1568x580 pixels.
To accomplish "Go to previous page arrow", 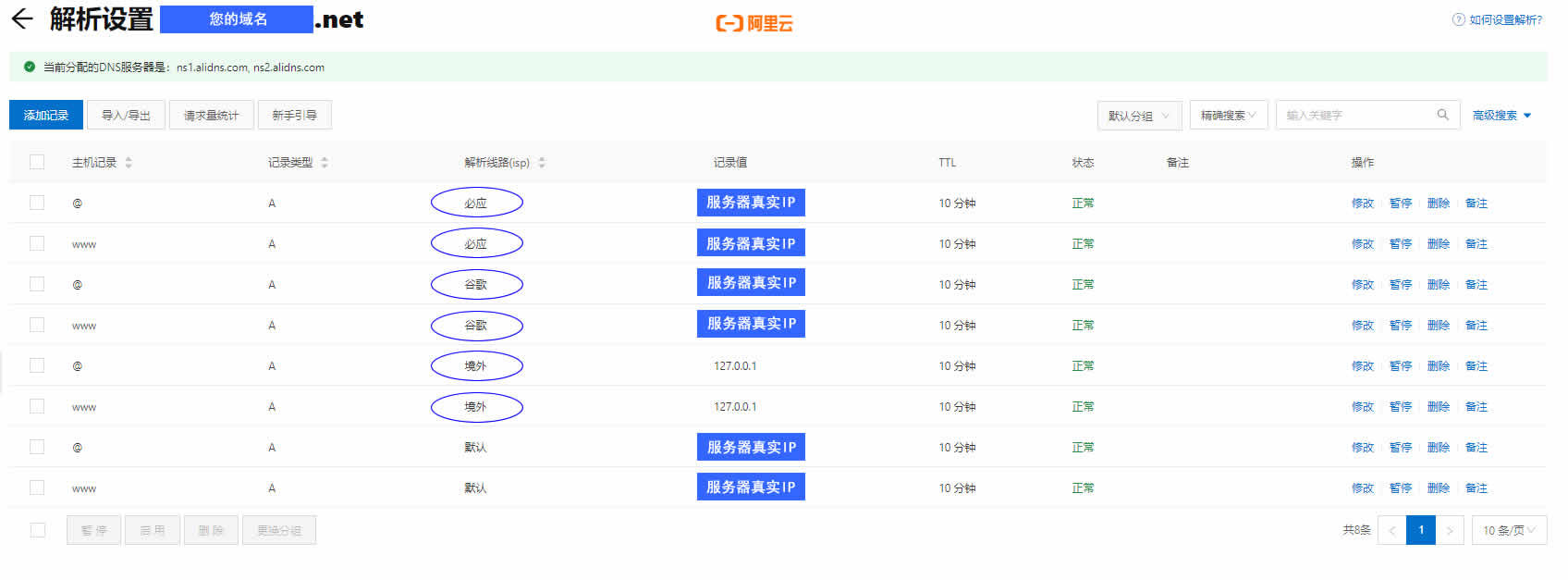I will (1391, 530).
